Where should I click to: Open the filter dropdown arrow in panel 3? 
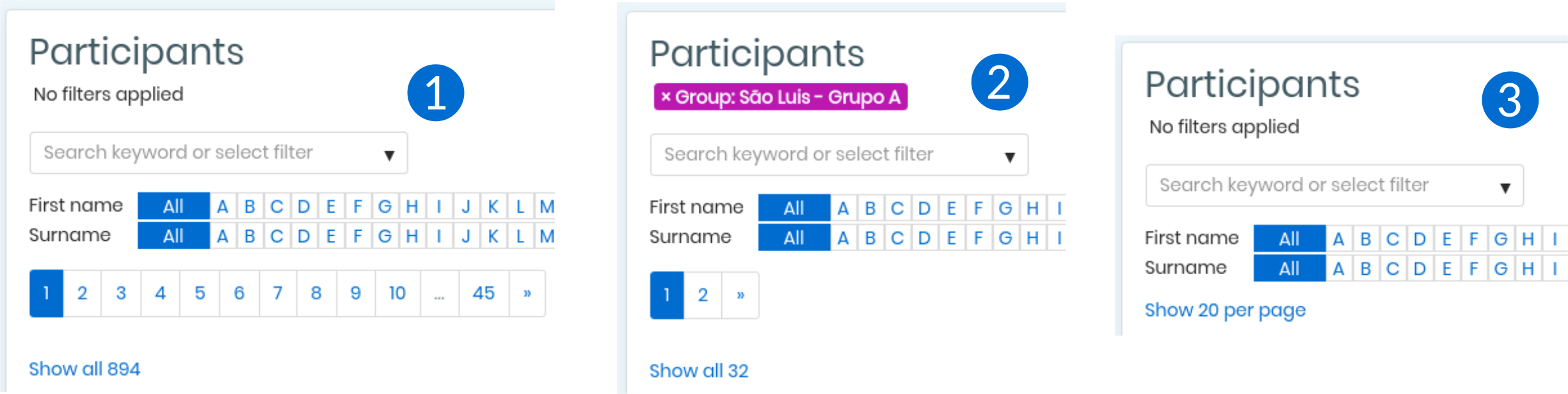tap(1505, 188)
